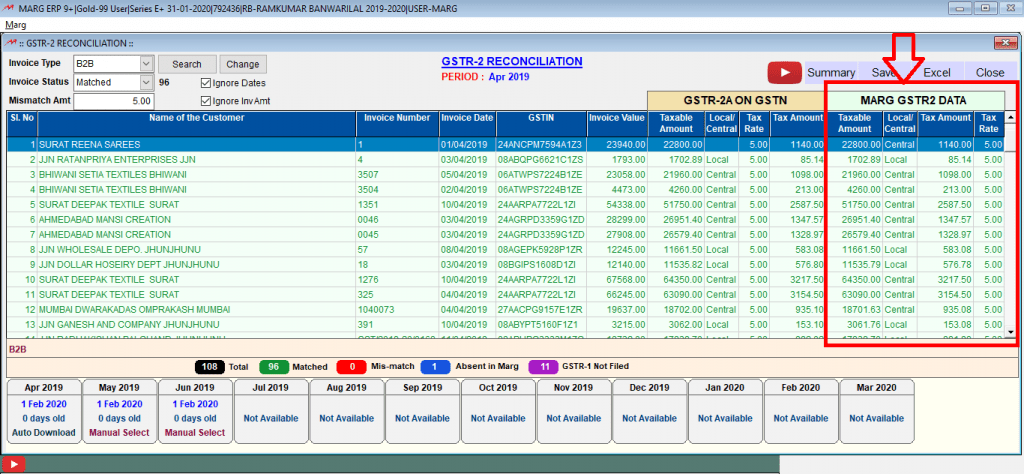This screenshot has width=1024, height=474.
Task: Click invoice number 3504
Action: point(367,189)
